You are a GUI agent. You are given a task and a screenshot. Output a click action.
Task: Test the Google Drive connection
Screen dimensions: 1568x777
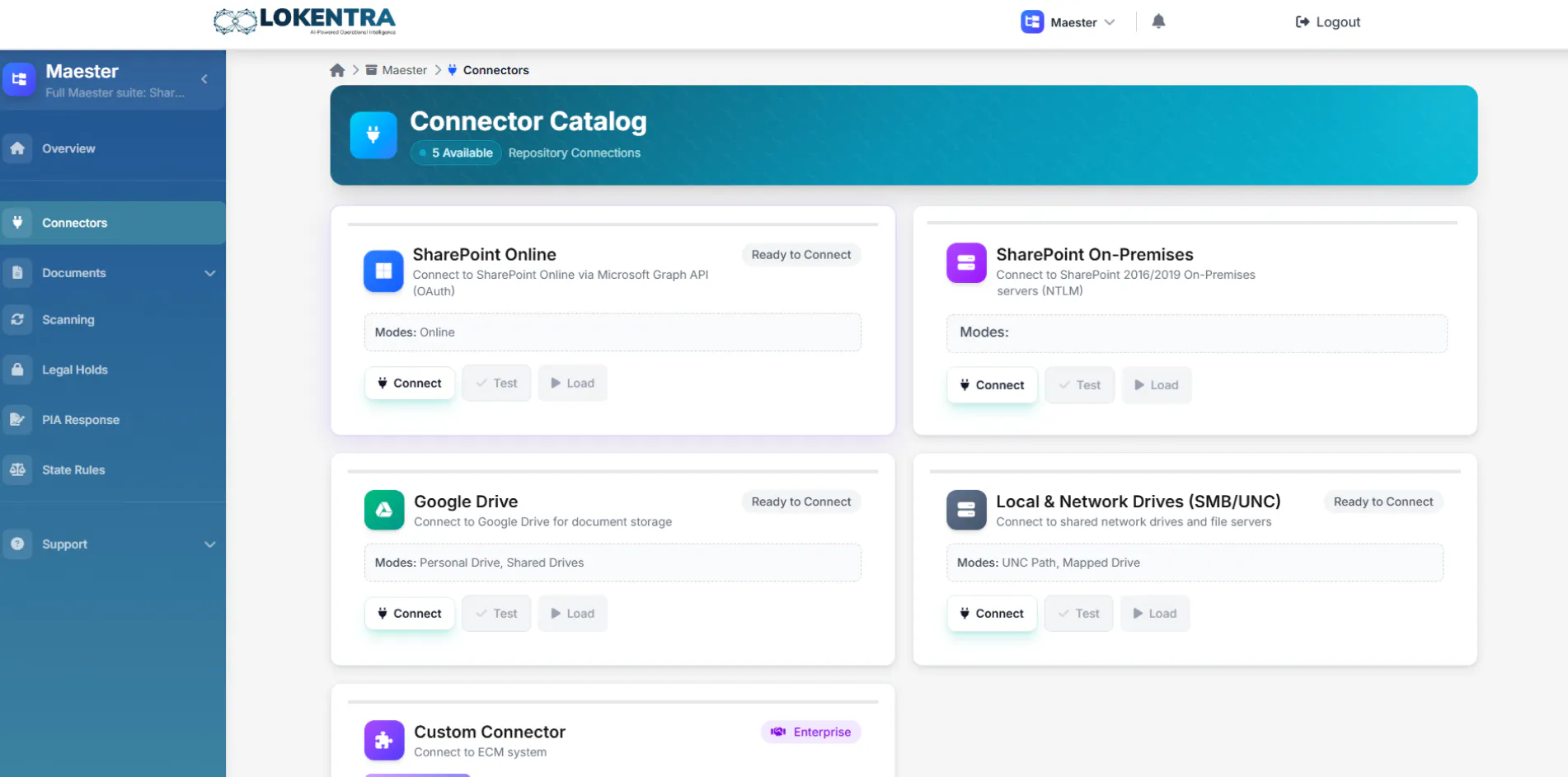pyautogui.click(x=496, y=614)
